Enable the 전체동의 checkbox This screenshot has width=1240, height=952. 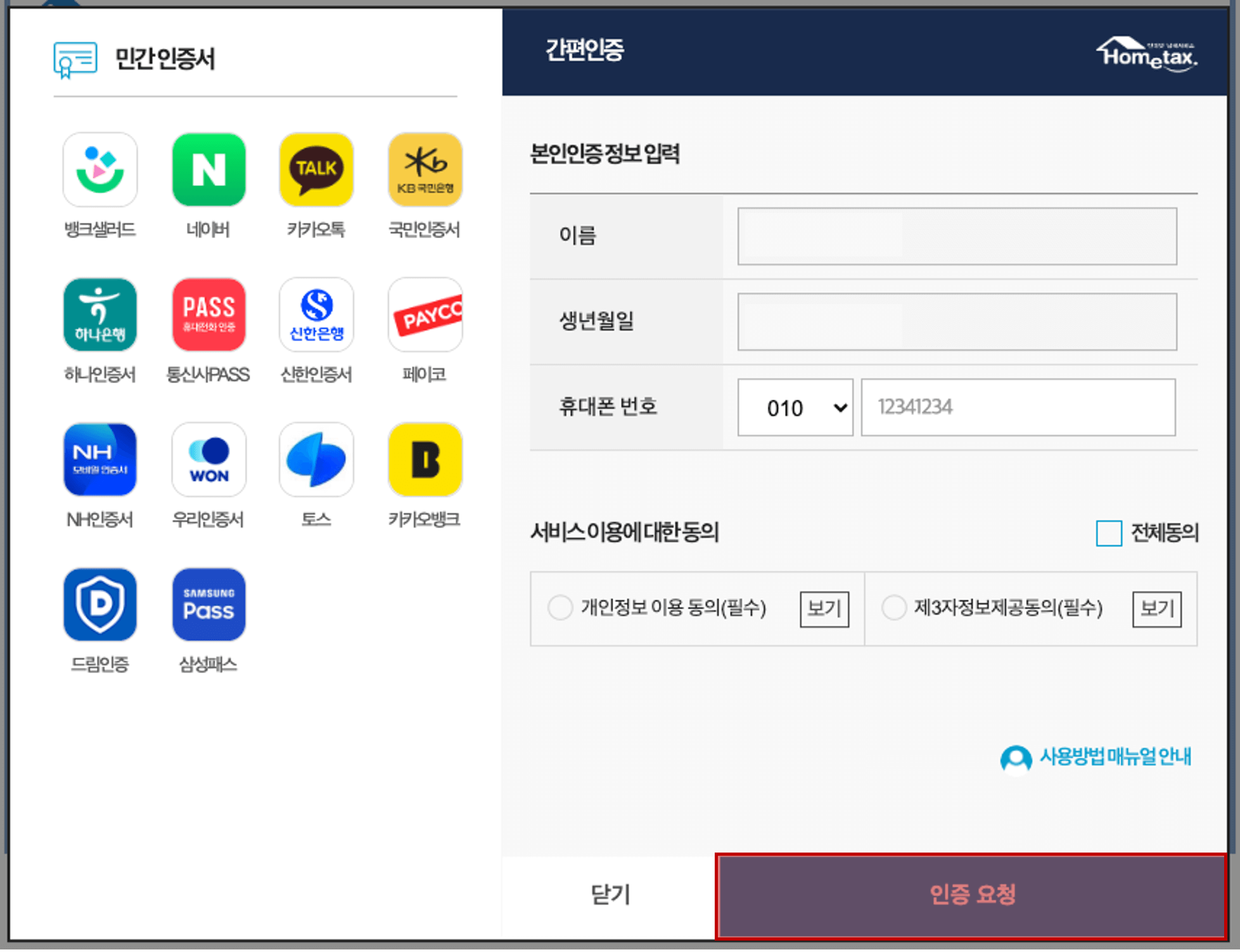1109,533
